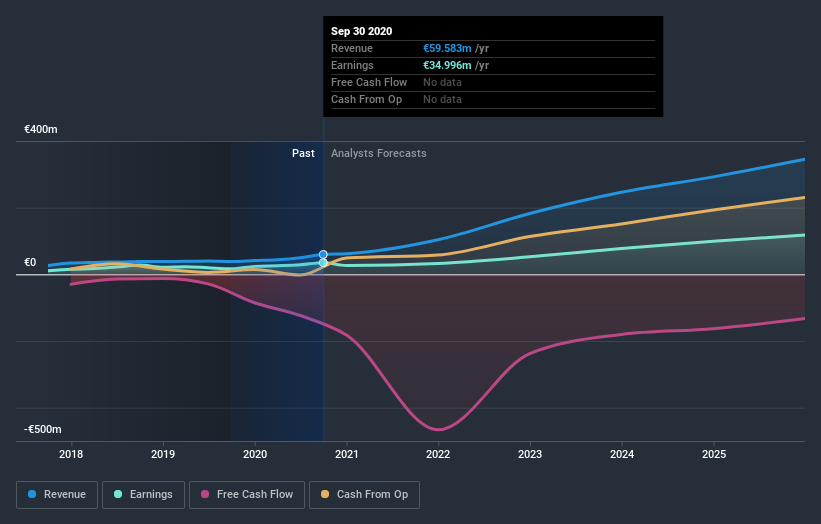The width and height of the screenshot is (821, 524).
Task: Click the Revenue row label in tooltip
Action: pyautogui.click(x=352, y=48)
